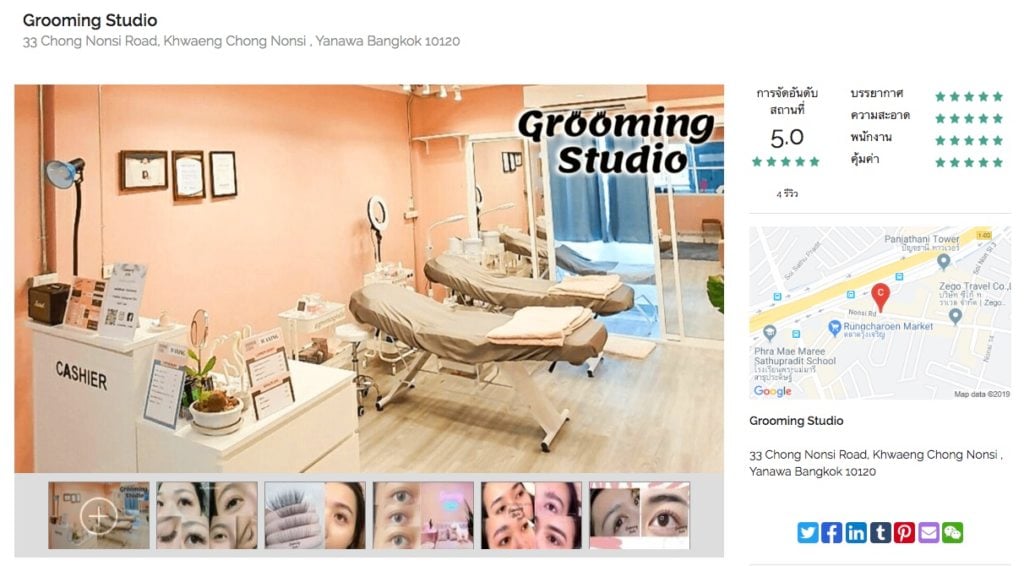Screen dimensions: 1024x566
Task: Pin on Pinterest icon
Action: [x=904, y=533]
